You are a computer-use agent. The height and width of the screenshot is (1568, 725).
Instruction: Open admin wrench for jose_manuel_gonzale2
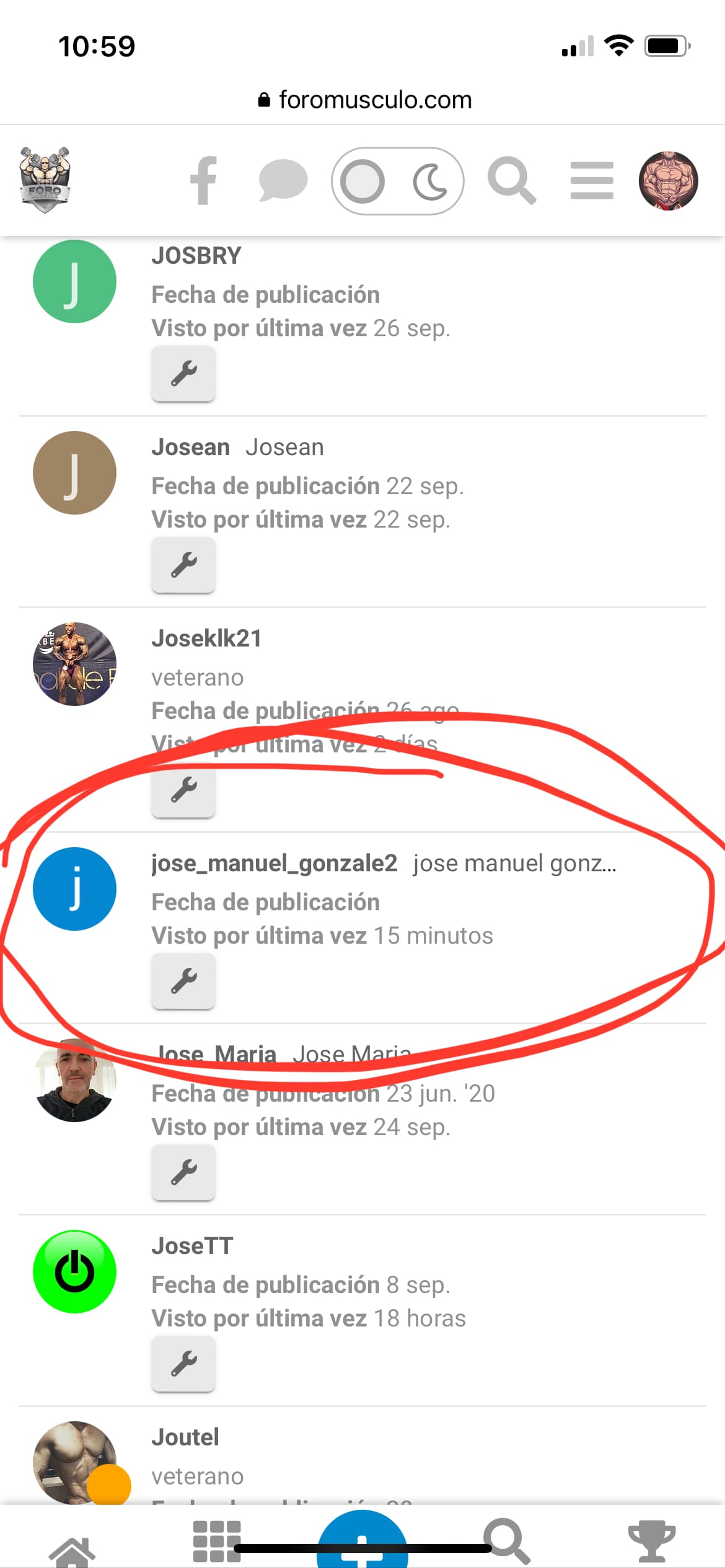click(183, 981)
